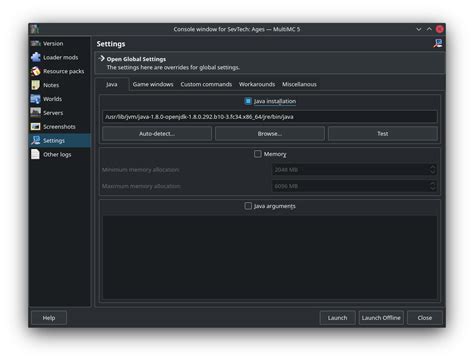Click the Java path input field
Viewport: 474px width, 361px height.
click(x=270, y=117)
